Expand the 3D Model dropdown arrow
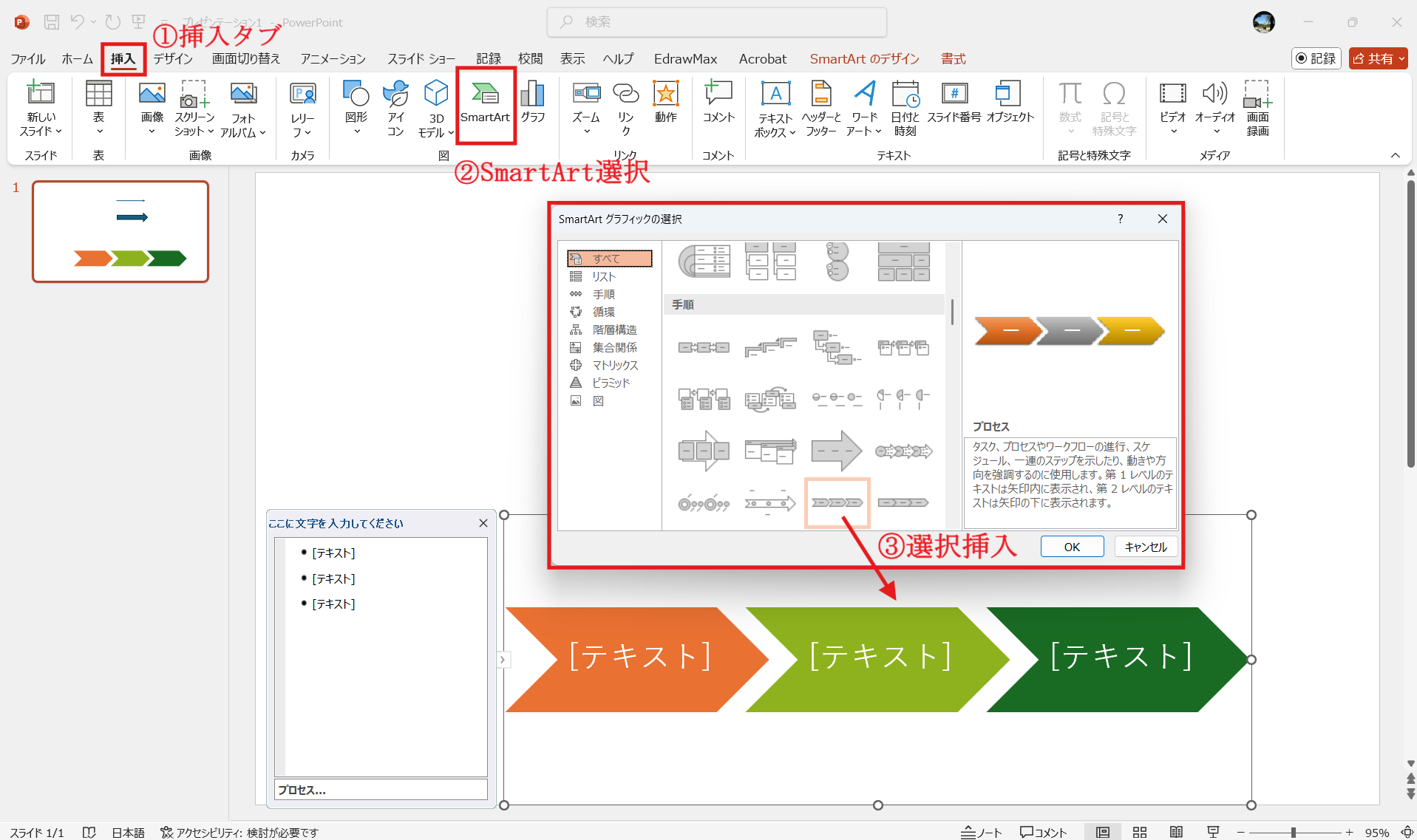This screenshot has height=840, width=1417. click(x=450, y=133)
